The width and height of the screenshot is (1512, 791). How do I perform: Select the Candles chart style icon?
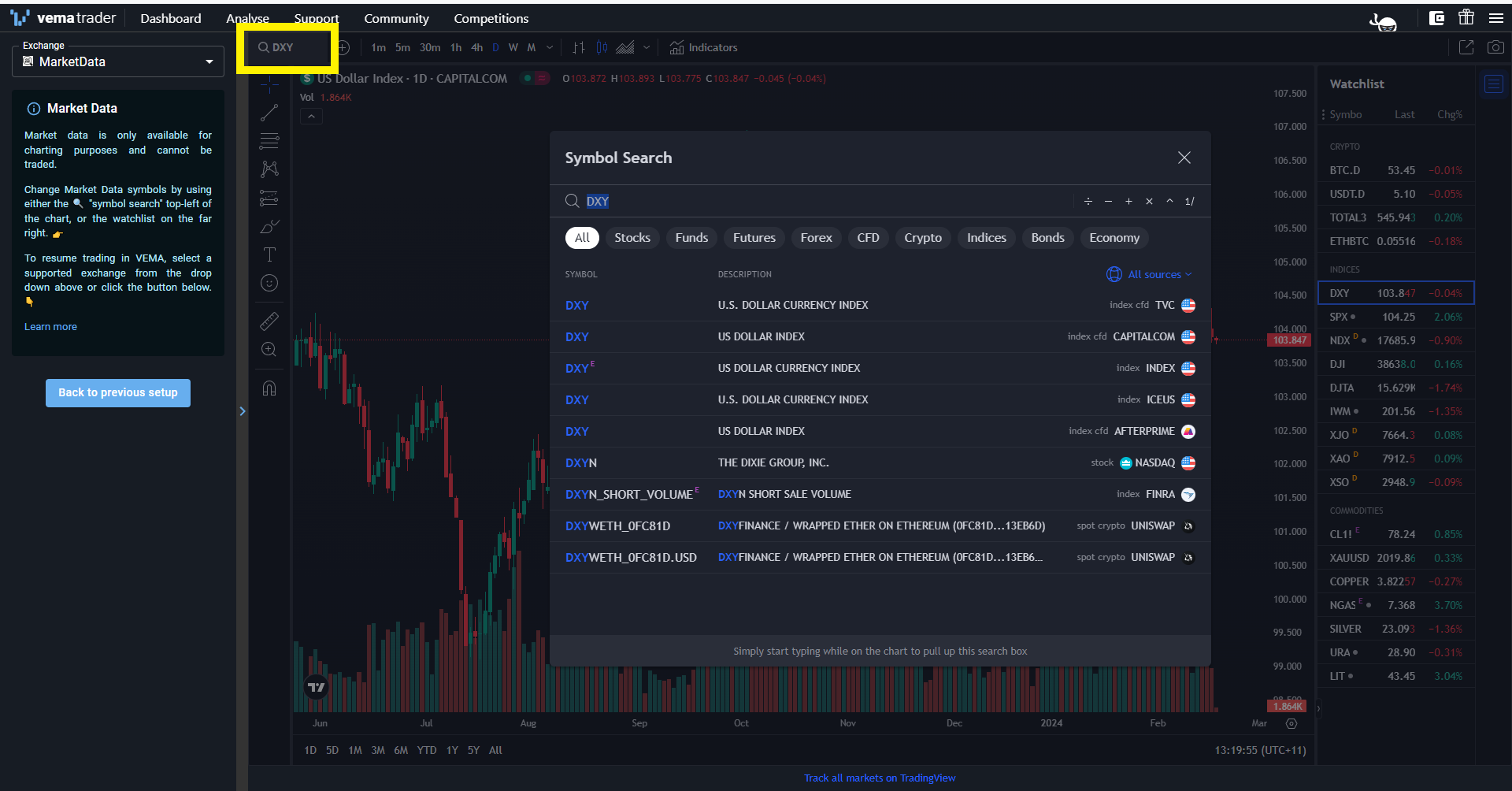pyautogui.click(x=602, y=47)
